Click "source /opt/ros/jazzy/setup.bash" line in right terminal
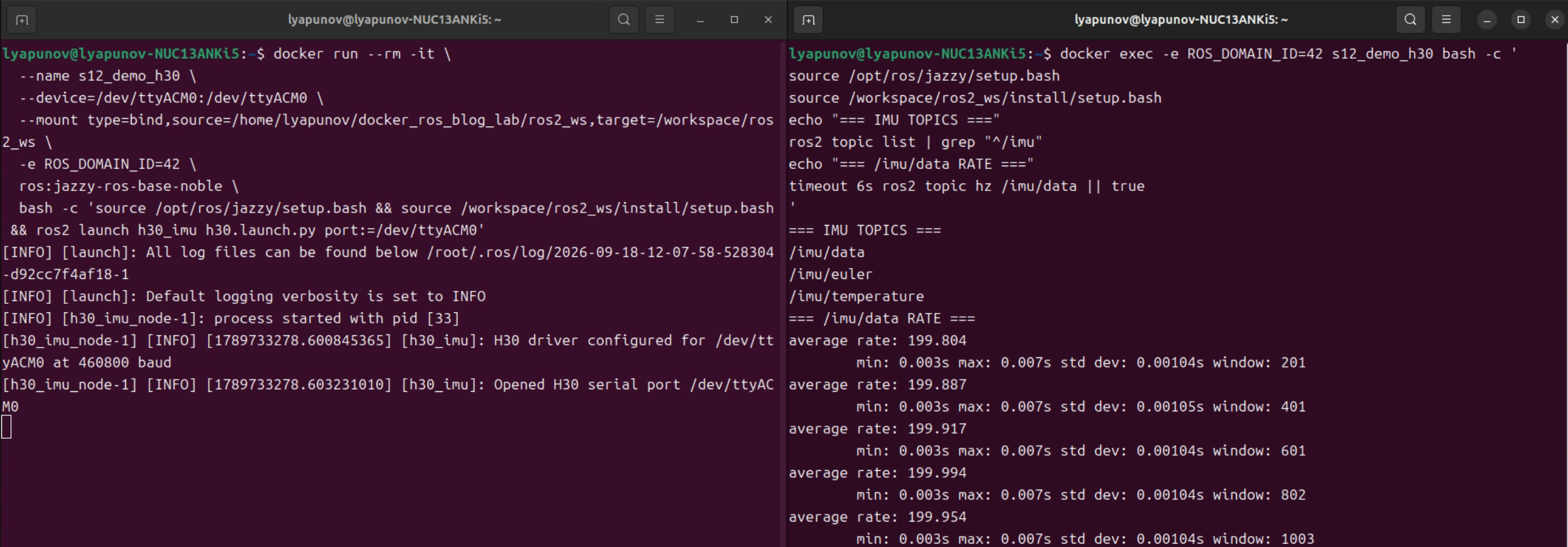 click(x=924, y=76)
